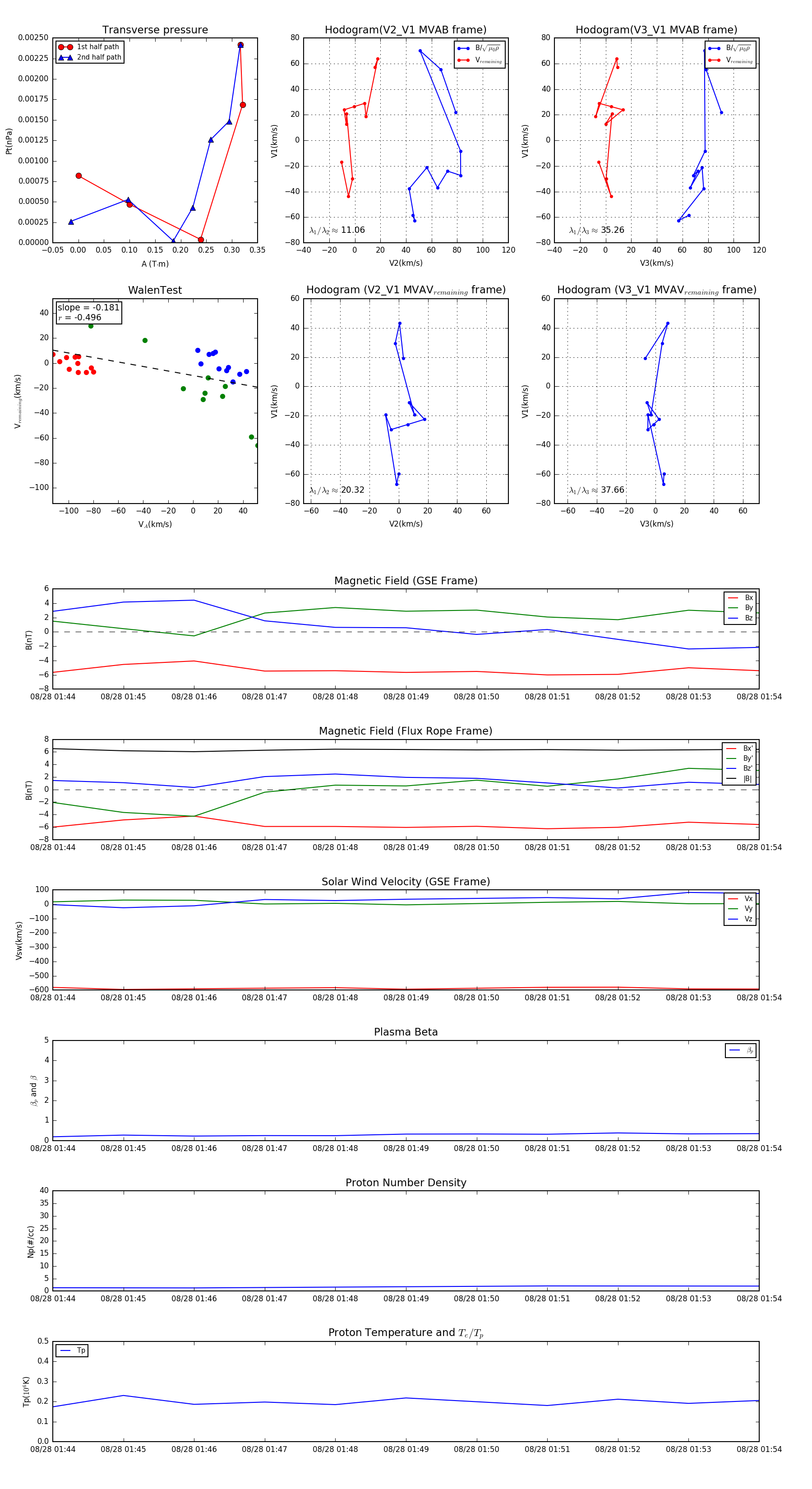812x1489 pixels.
Task: Click the "WalenTest" plot title
Action: [155, 290]
